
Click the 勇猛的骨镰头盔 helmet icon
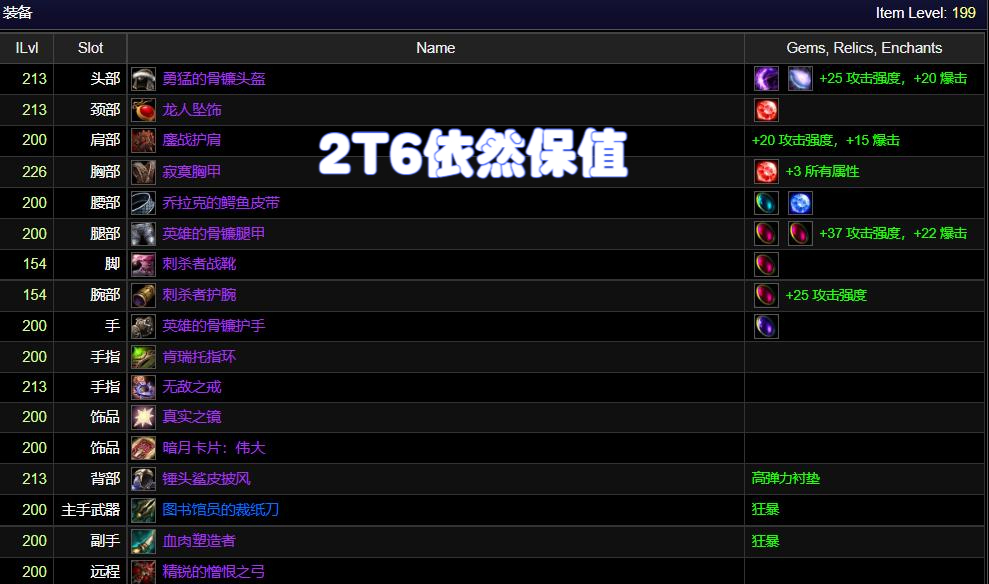(143, 79)
